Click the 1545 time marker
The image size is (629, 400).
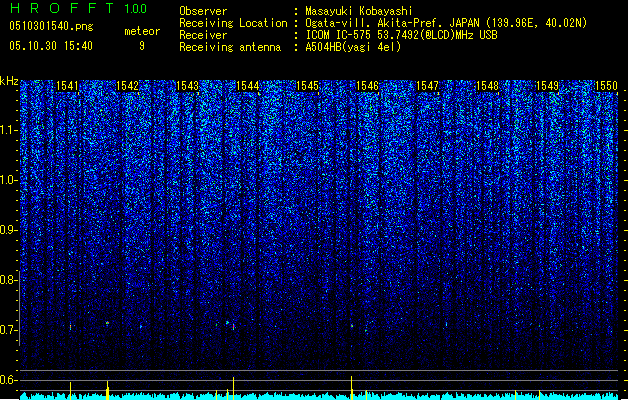(x=307, y=86)
